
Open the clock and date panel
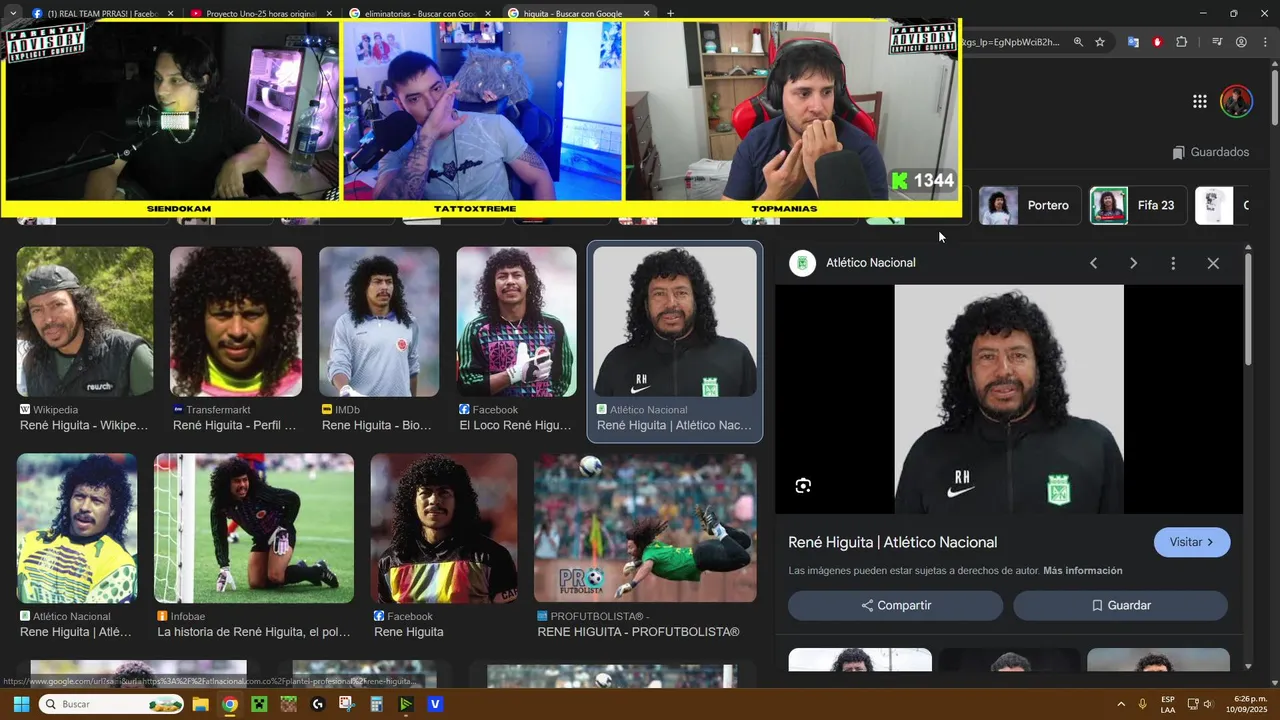tap(1249, 704)
